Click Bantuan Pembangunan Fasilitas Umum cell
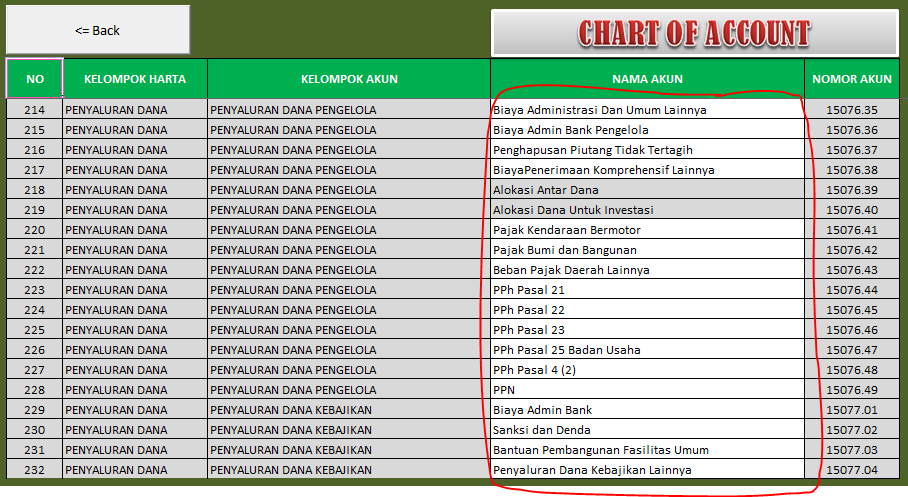Image resolution: width=908 pixels, height=497 pixels. [x=647, y=450]
